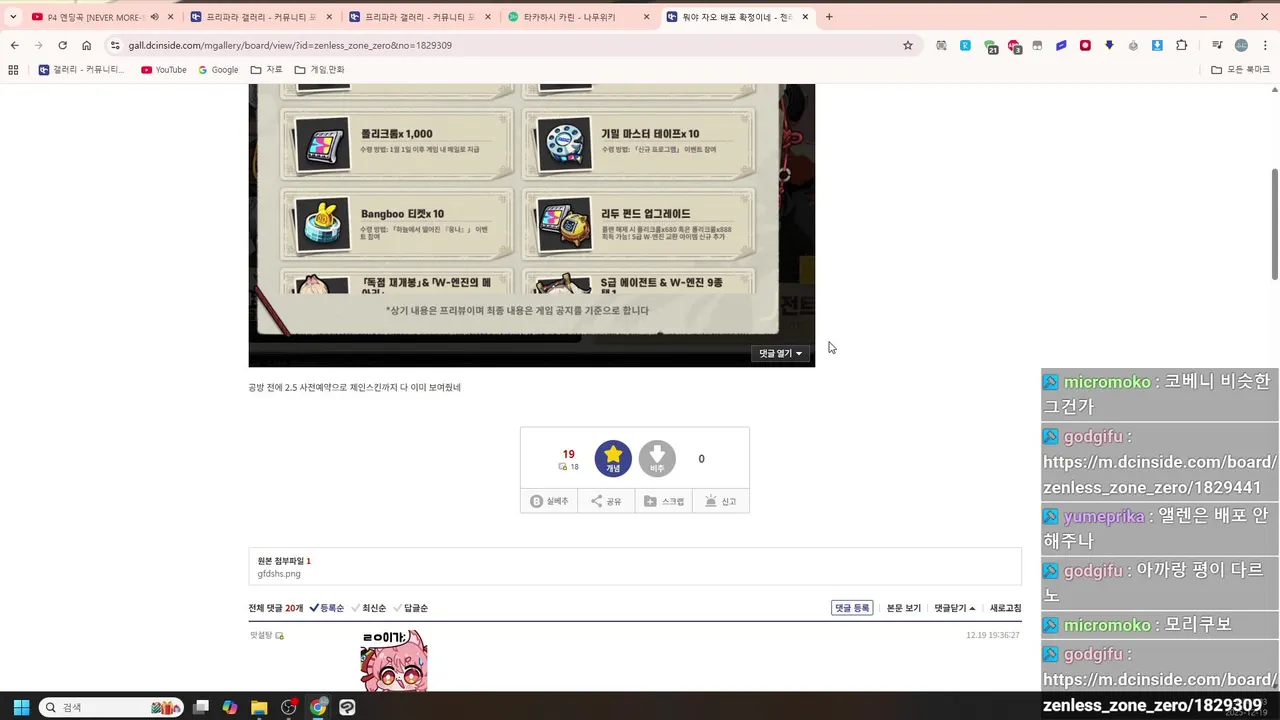Click commenter nickname 맛설탕

(x=261, y=635)
